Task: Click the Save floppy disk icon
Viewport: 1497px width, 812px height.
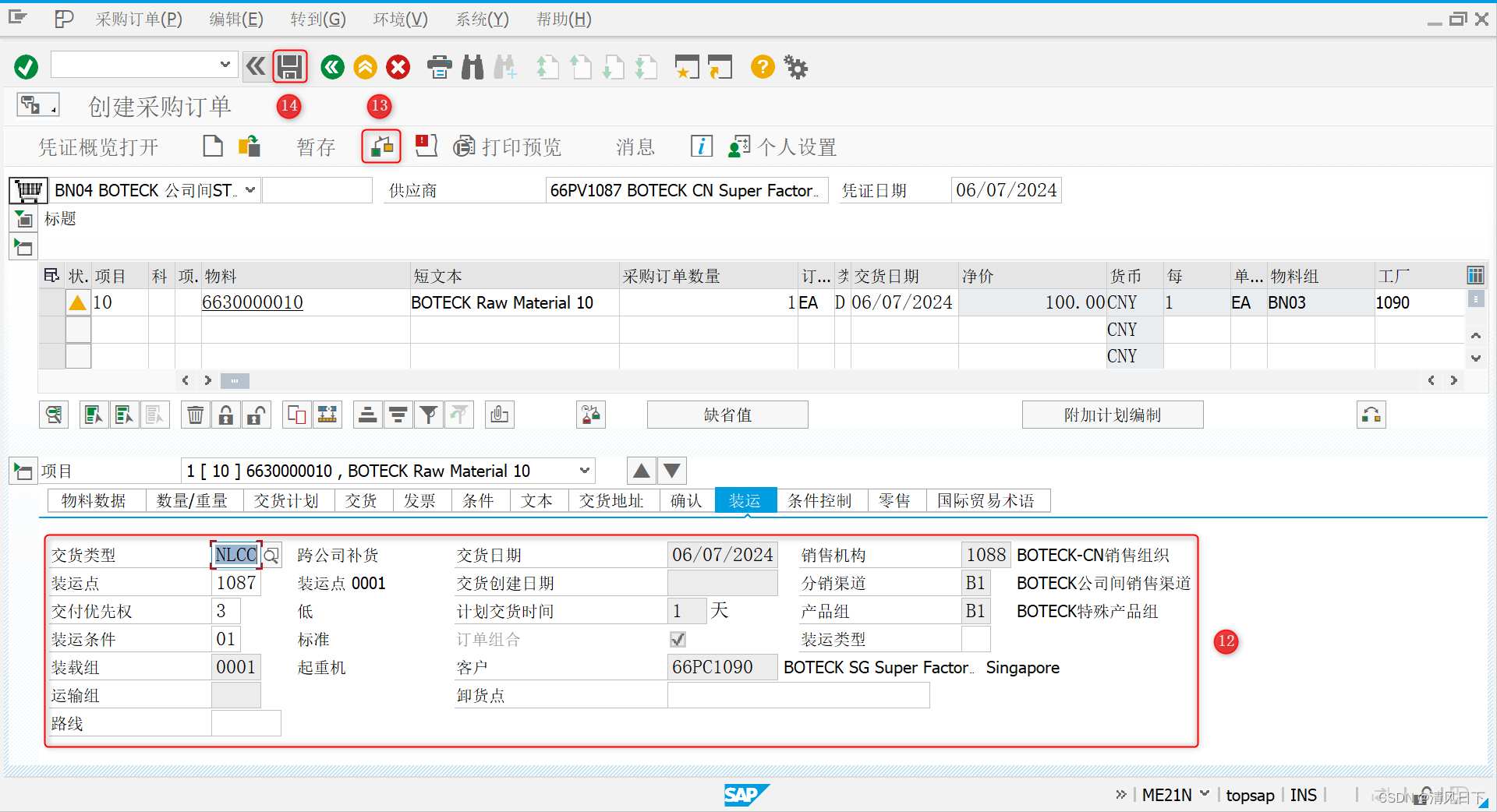Action: (x=290, y=67)
